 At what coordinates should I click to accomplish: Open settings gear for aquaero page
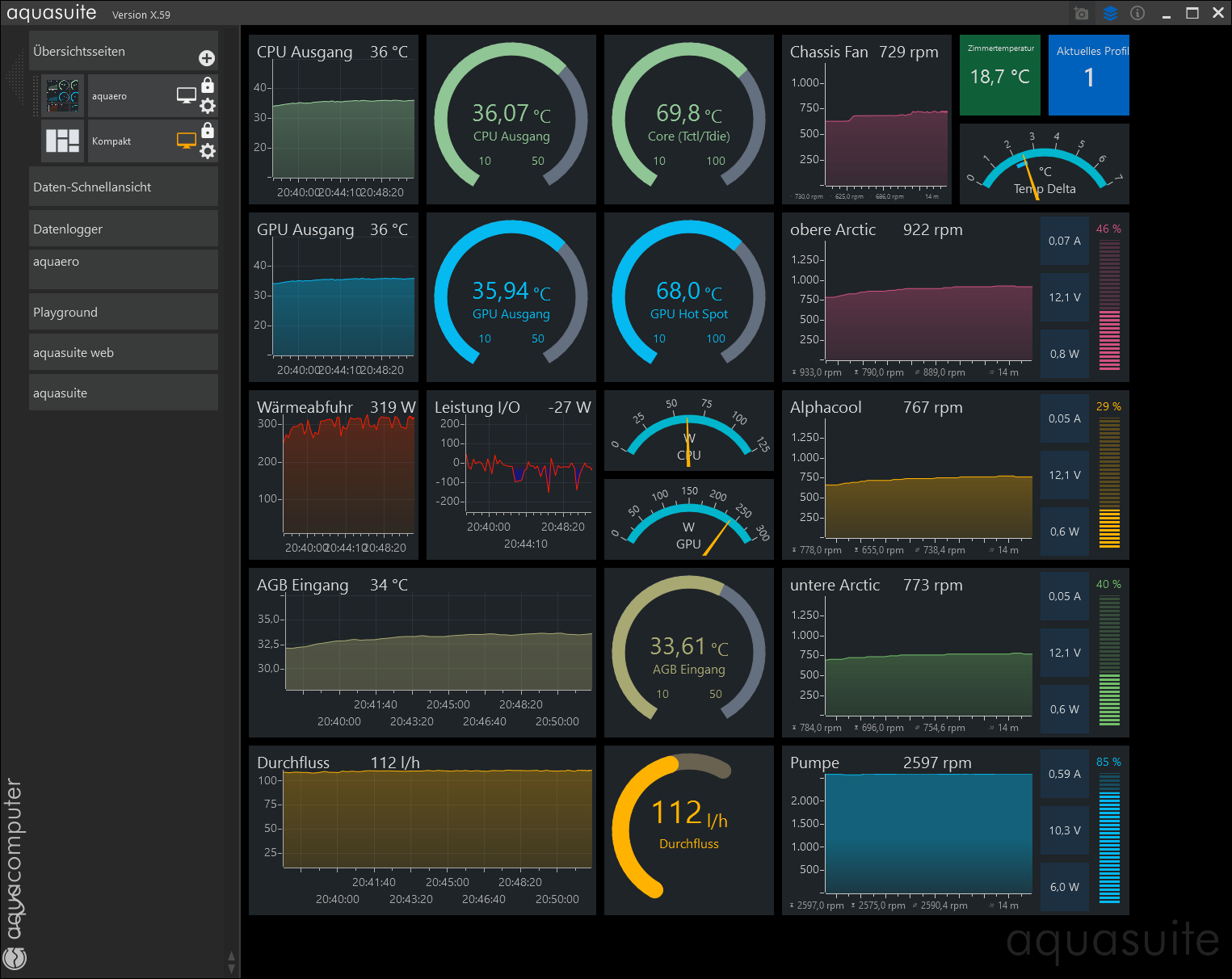coord(208,106)
